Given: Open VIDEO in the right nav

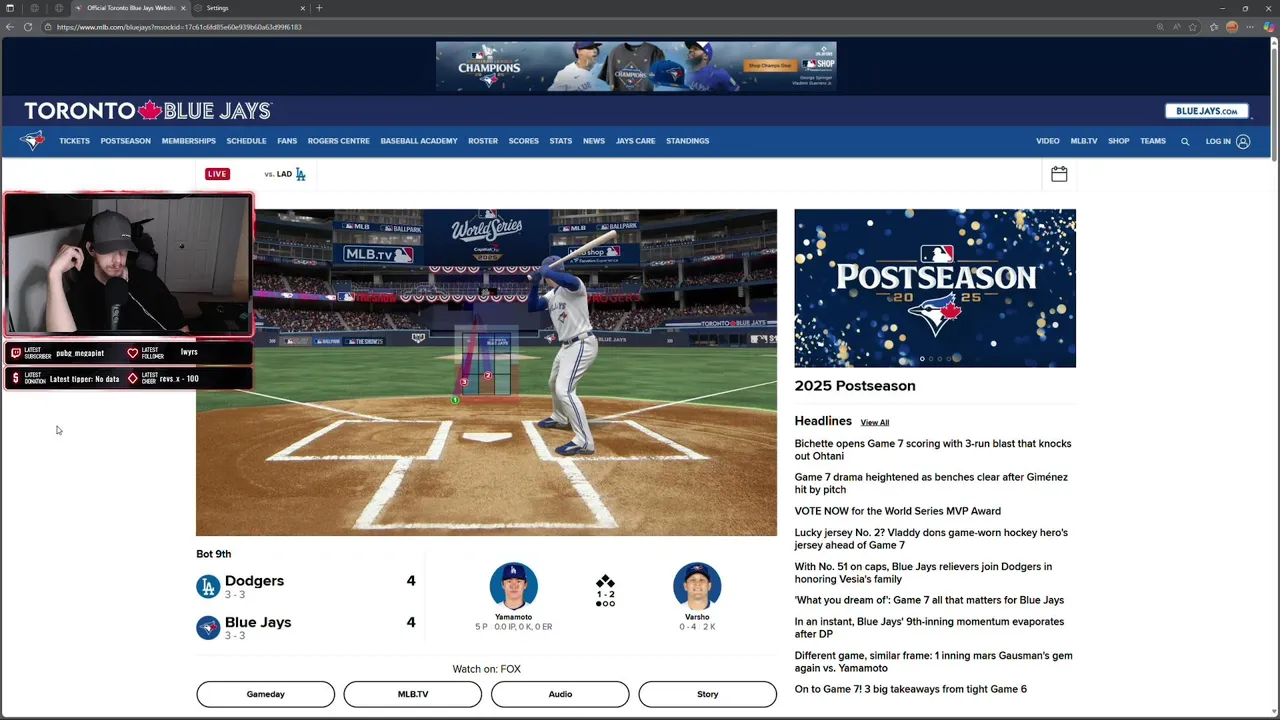Looking at the screenshot, I should coord(1048,141).
